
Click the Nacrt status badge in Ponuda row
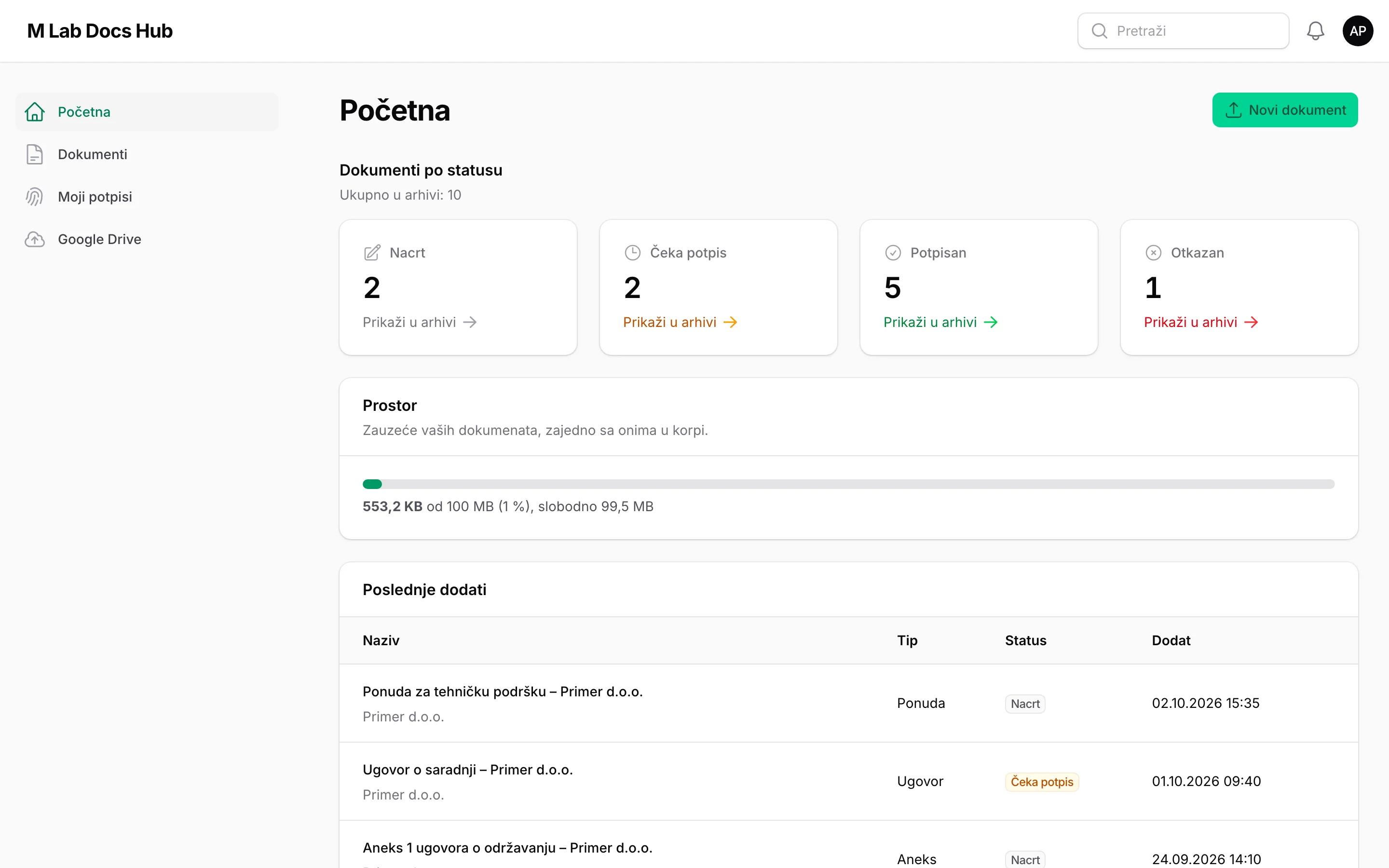pos(1025,704)
